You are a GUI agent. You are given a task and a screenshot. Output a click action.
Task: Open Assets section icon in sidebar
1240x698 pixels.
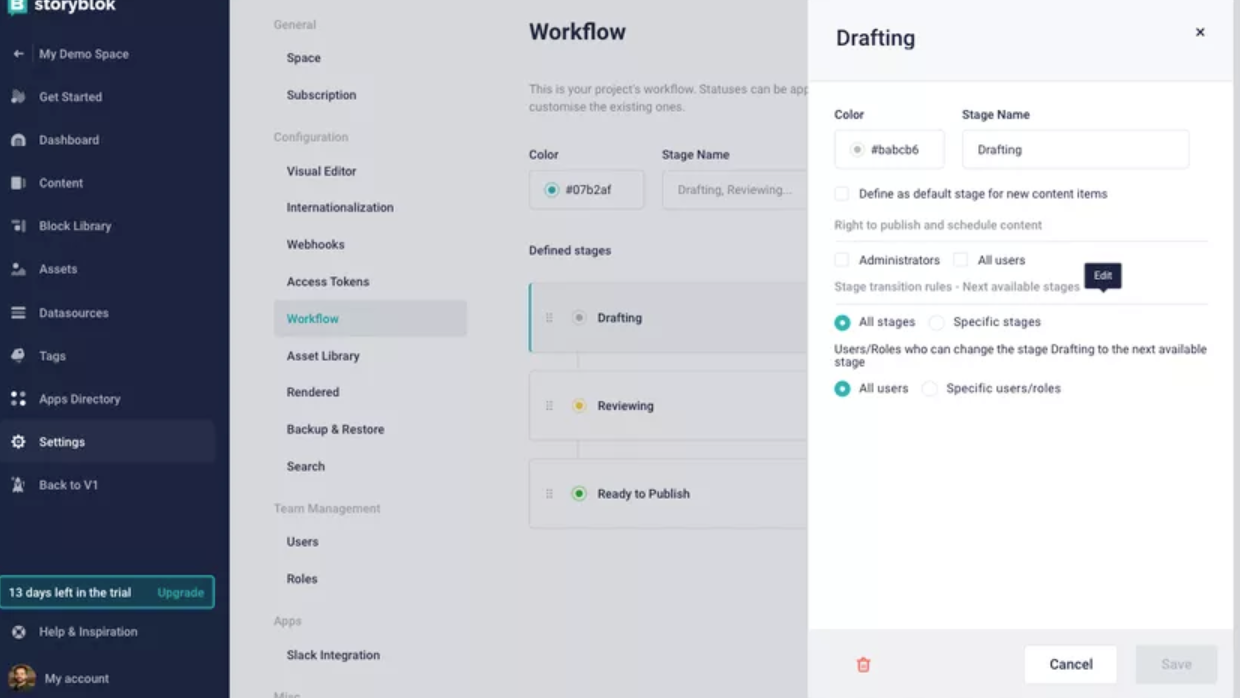18,269
